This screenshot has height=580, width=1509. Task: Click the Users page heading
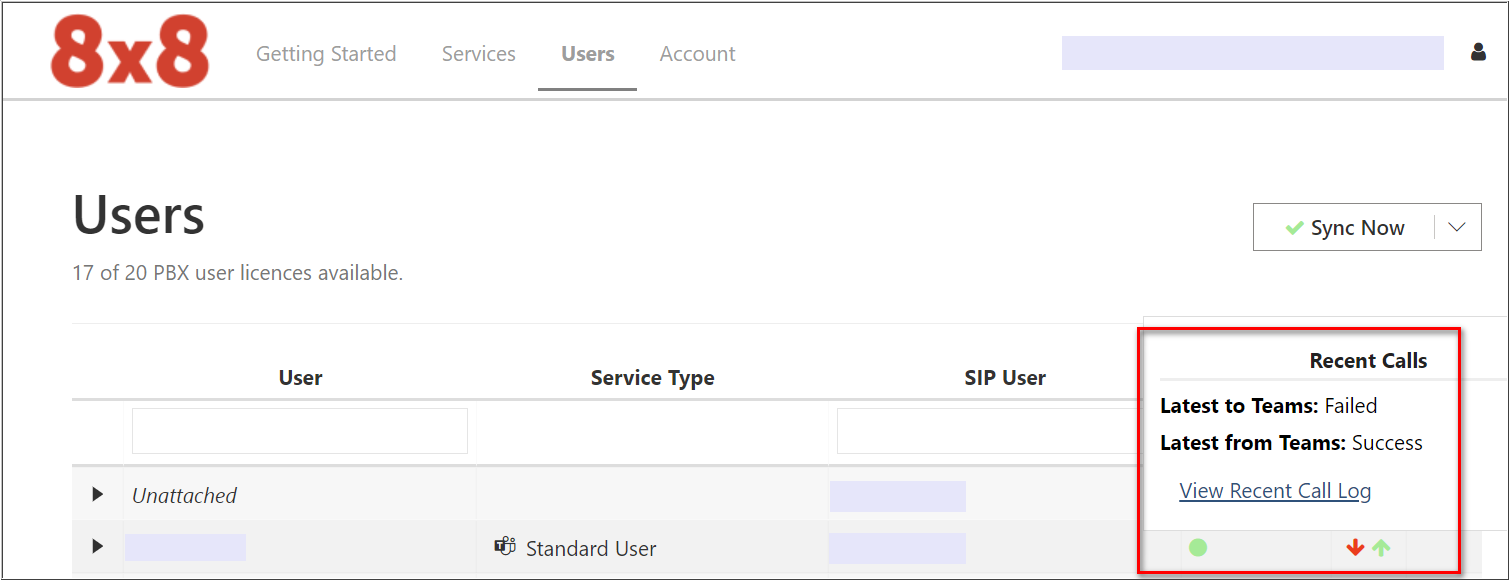click(139, 214)
